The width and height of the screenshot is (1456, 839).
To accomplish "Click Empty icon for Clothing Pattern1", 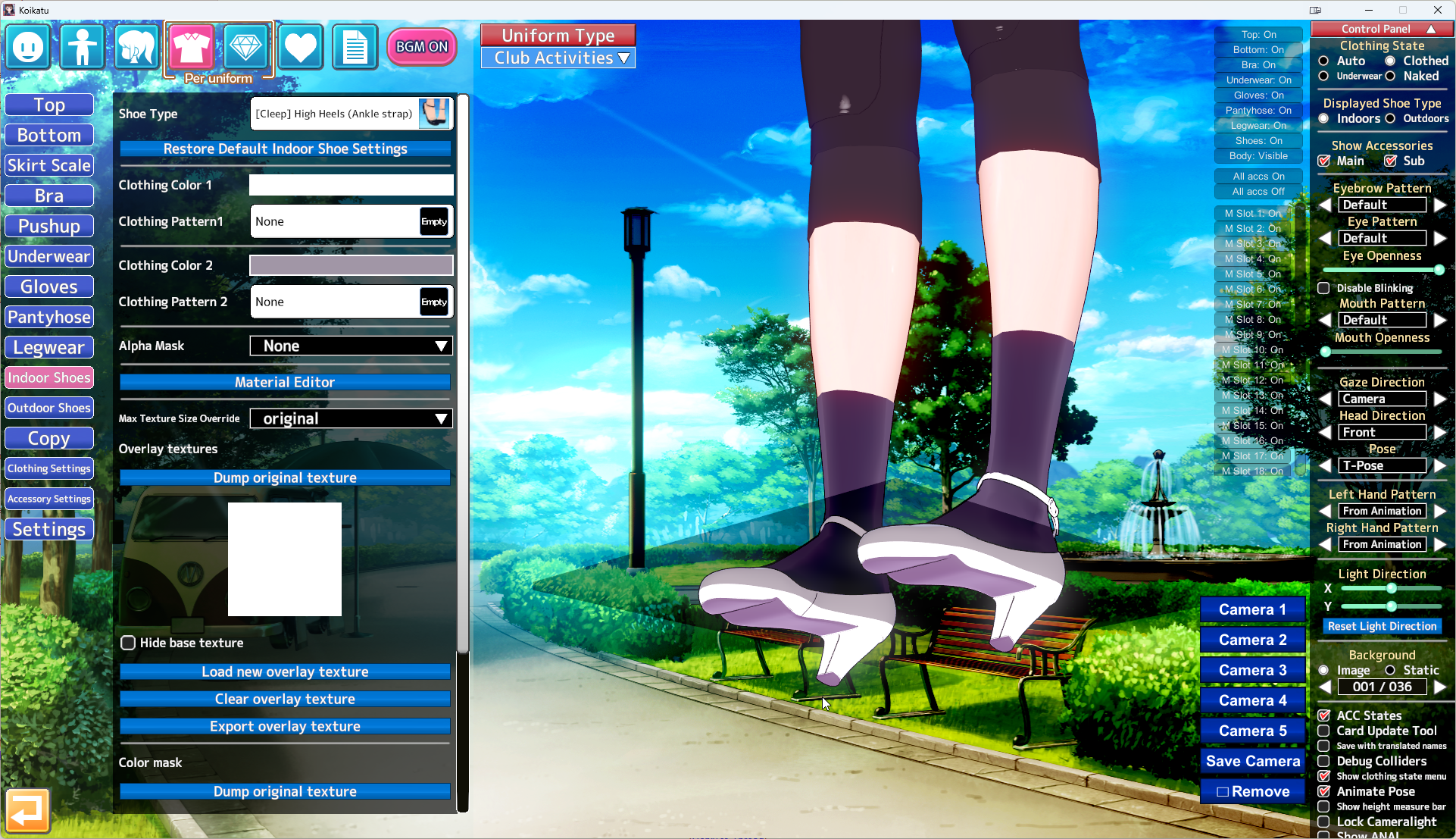I will click(434, 221).
